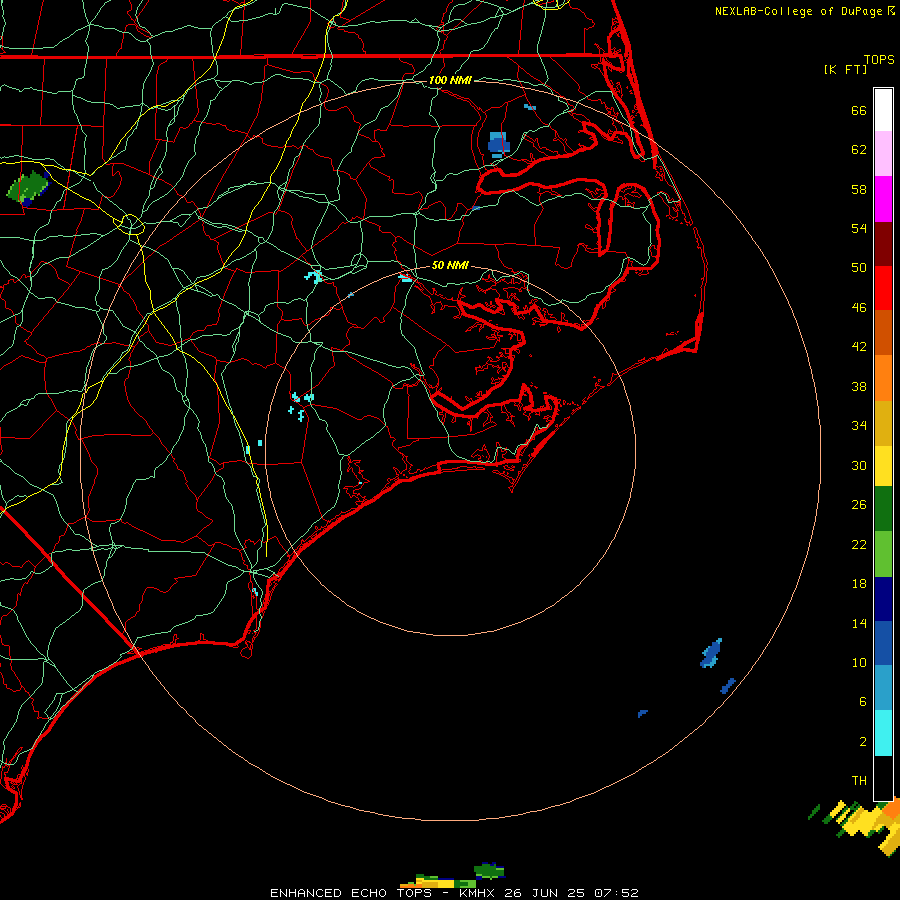Image resolution: width=900 pixels, height=900 pixels.
Task: Click the 10 legend value
Action: 859,662
